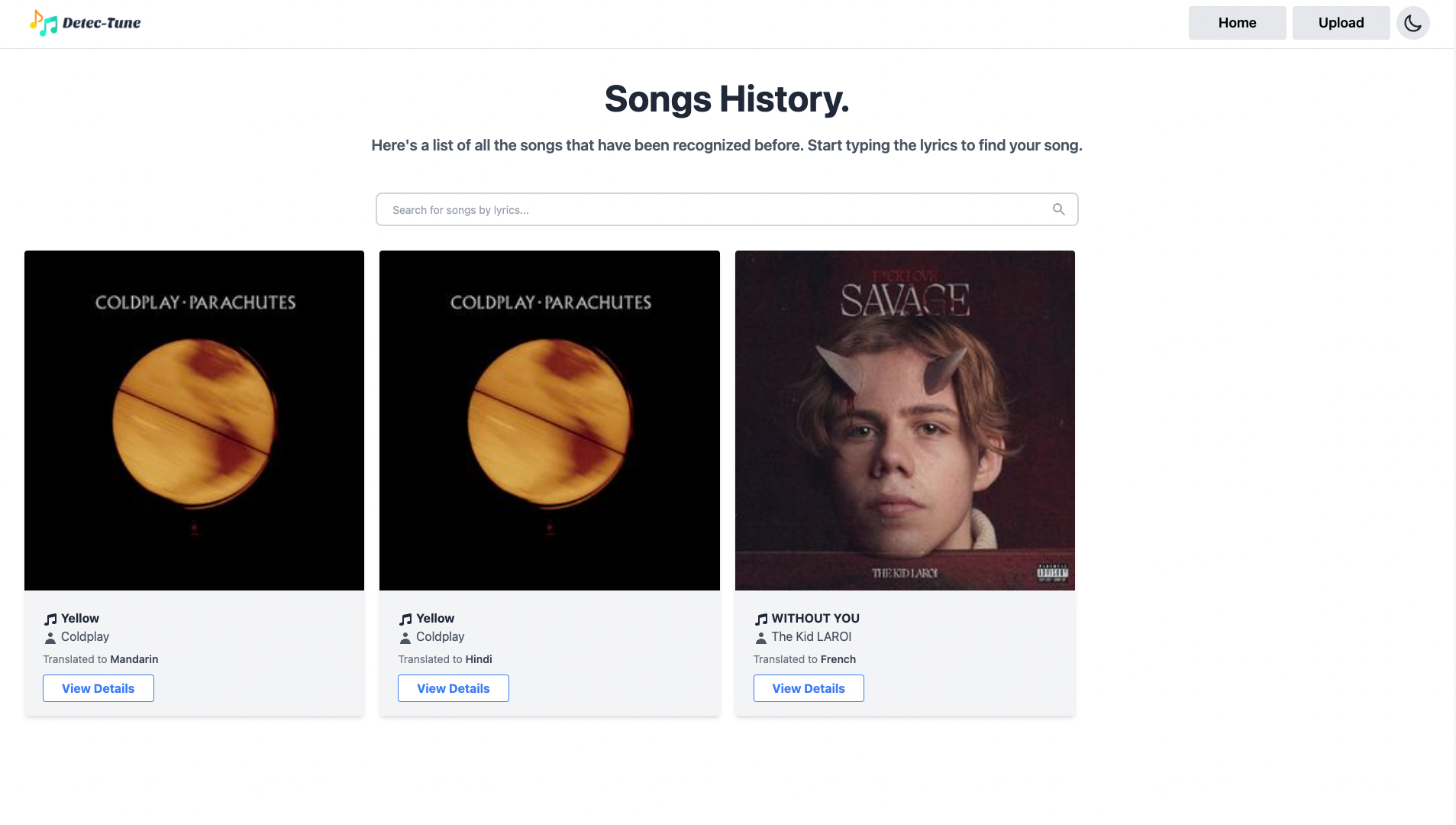Go to the Home page
The height and width of the screenshot is (825, 1456).
pyautogui.click(x=1237, y=23)
